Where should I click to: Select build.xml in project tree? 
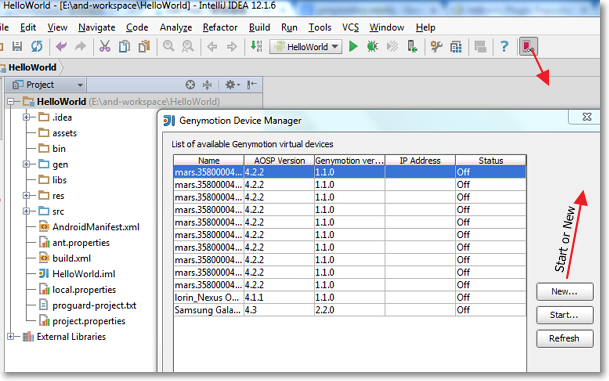point(71,258)
